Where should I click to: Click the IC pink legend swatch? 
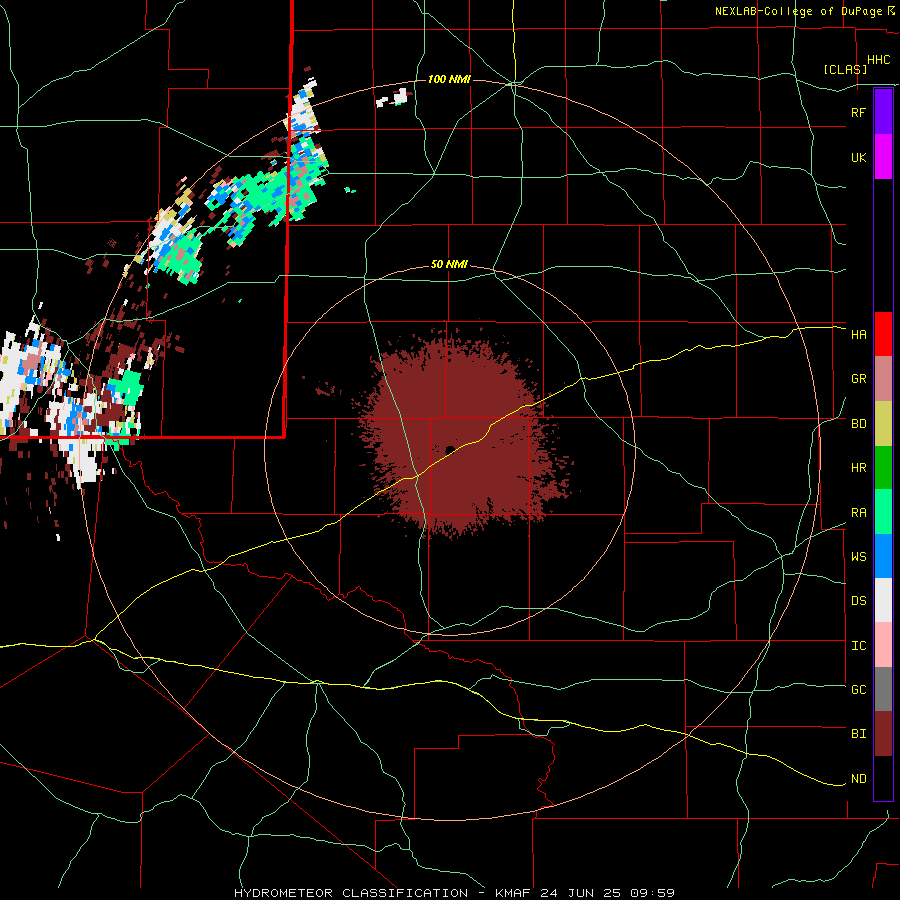point(883,645)
